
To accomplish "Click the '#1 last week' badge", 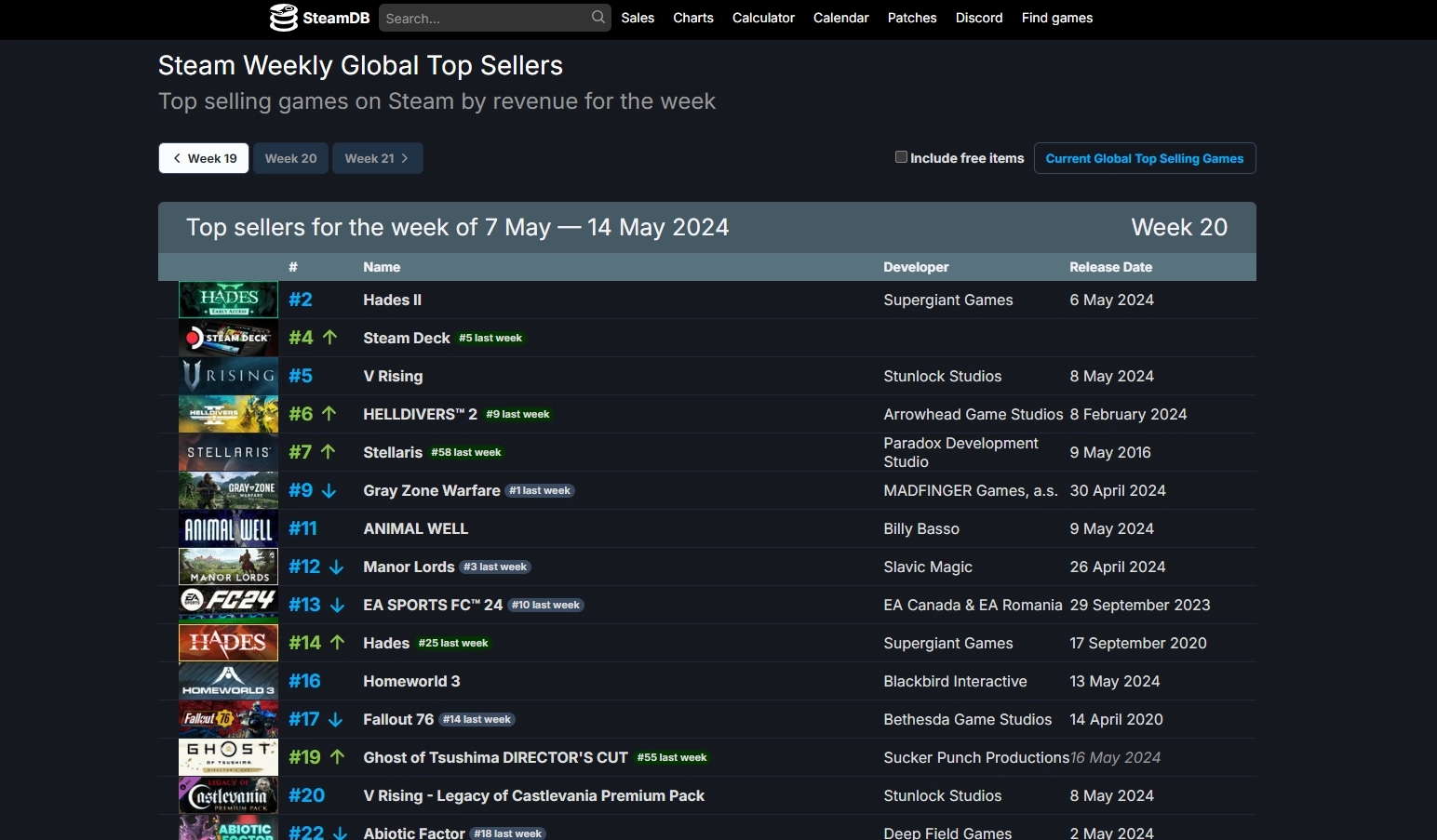I will click(x=540, y=490).
